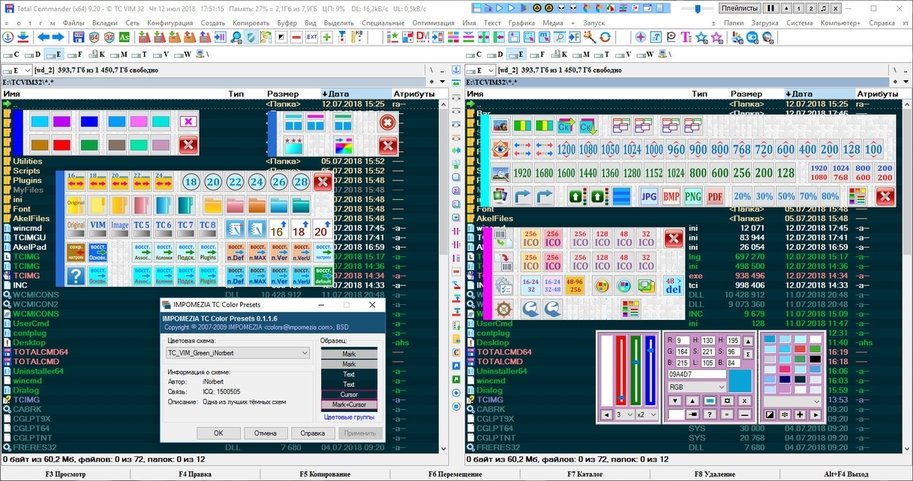This screenshot has width=913, height=481.
Task: Click the blue forward arrow toolbar icon
Action: pyautogui.click(x=58, y=37)
